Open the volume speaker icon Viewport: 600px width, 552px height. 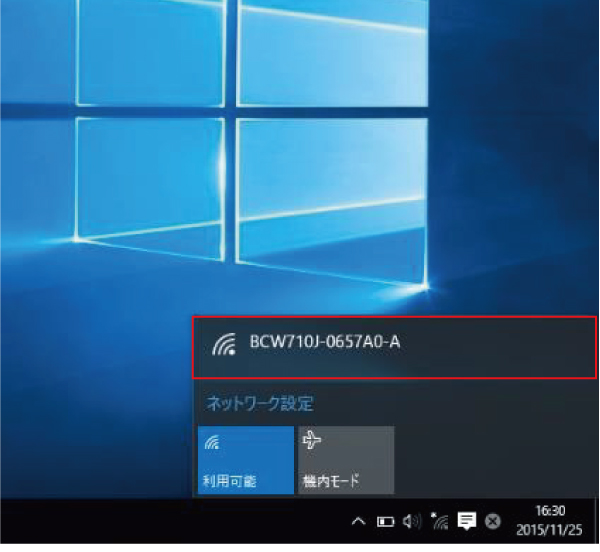point(412,521)
